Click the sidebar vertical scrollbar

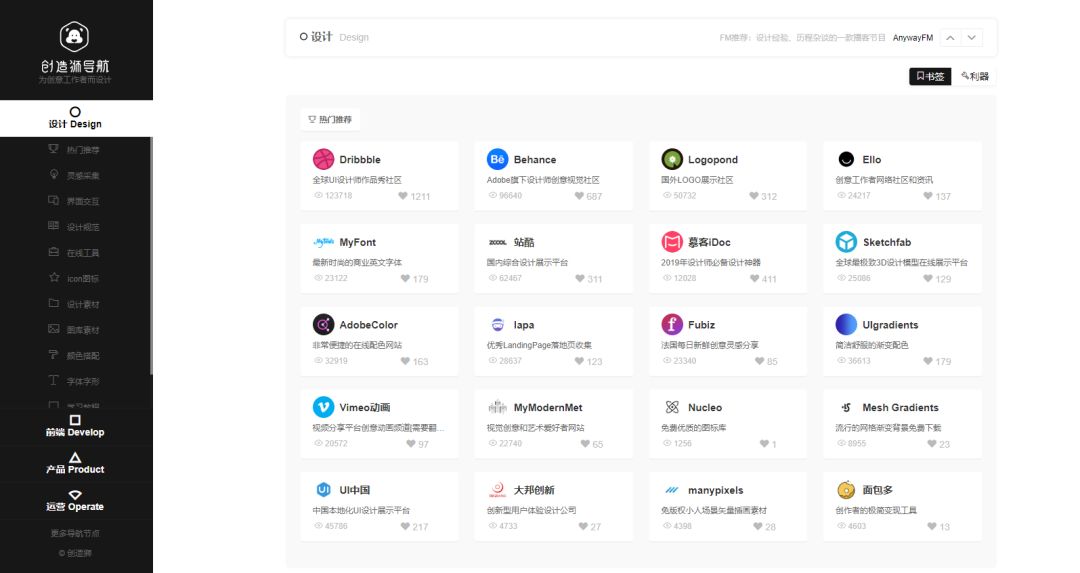click(151, 256)
